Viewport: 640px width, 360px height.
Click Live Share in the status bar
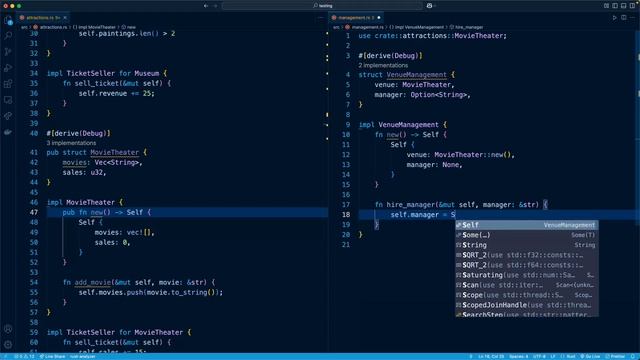coord(52,357)
